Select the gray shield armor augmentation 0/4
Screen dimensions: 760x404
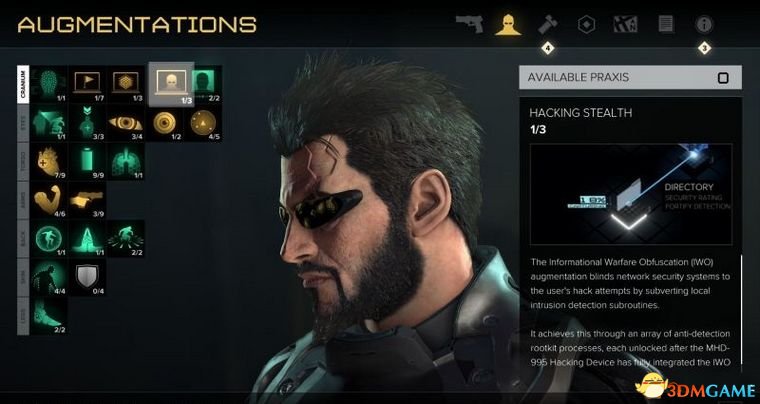pos(87,278)
